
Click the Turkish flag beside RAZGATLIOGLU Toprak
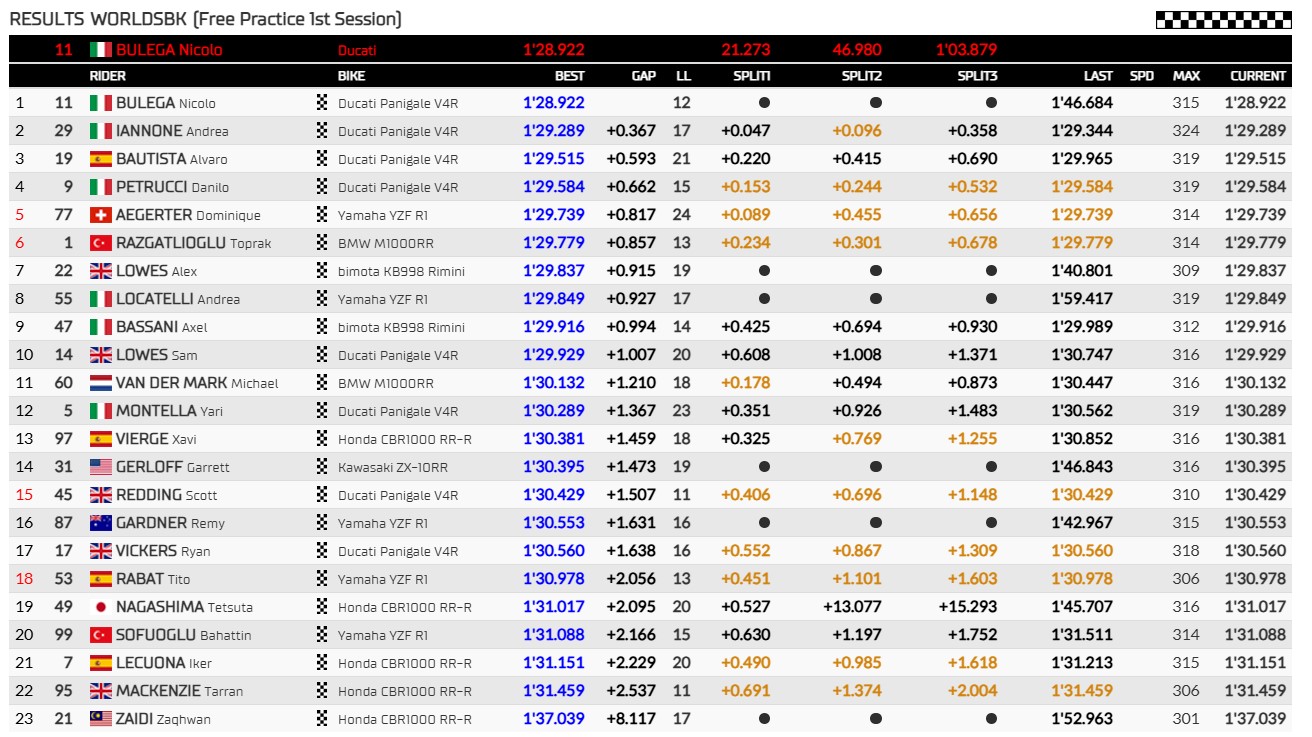100,243
